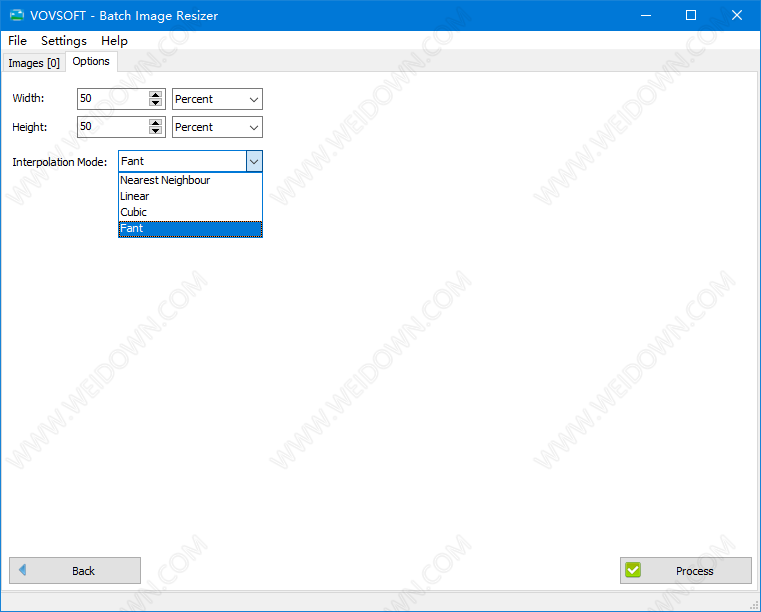Open the Settings menu
Viewport: 761px width, 612px height.
coord(64,41)
